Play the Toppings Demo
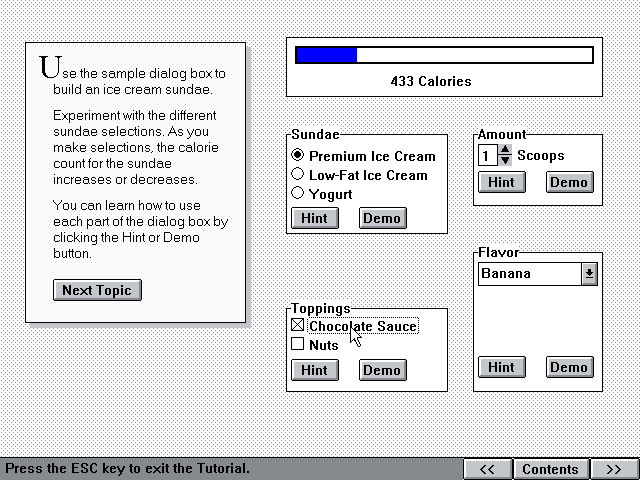 point(382,370)
